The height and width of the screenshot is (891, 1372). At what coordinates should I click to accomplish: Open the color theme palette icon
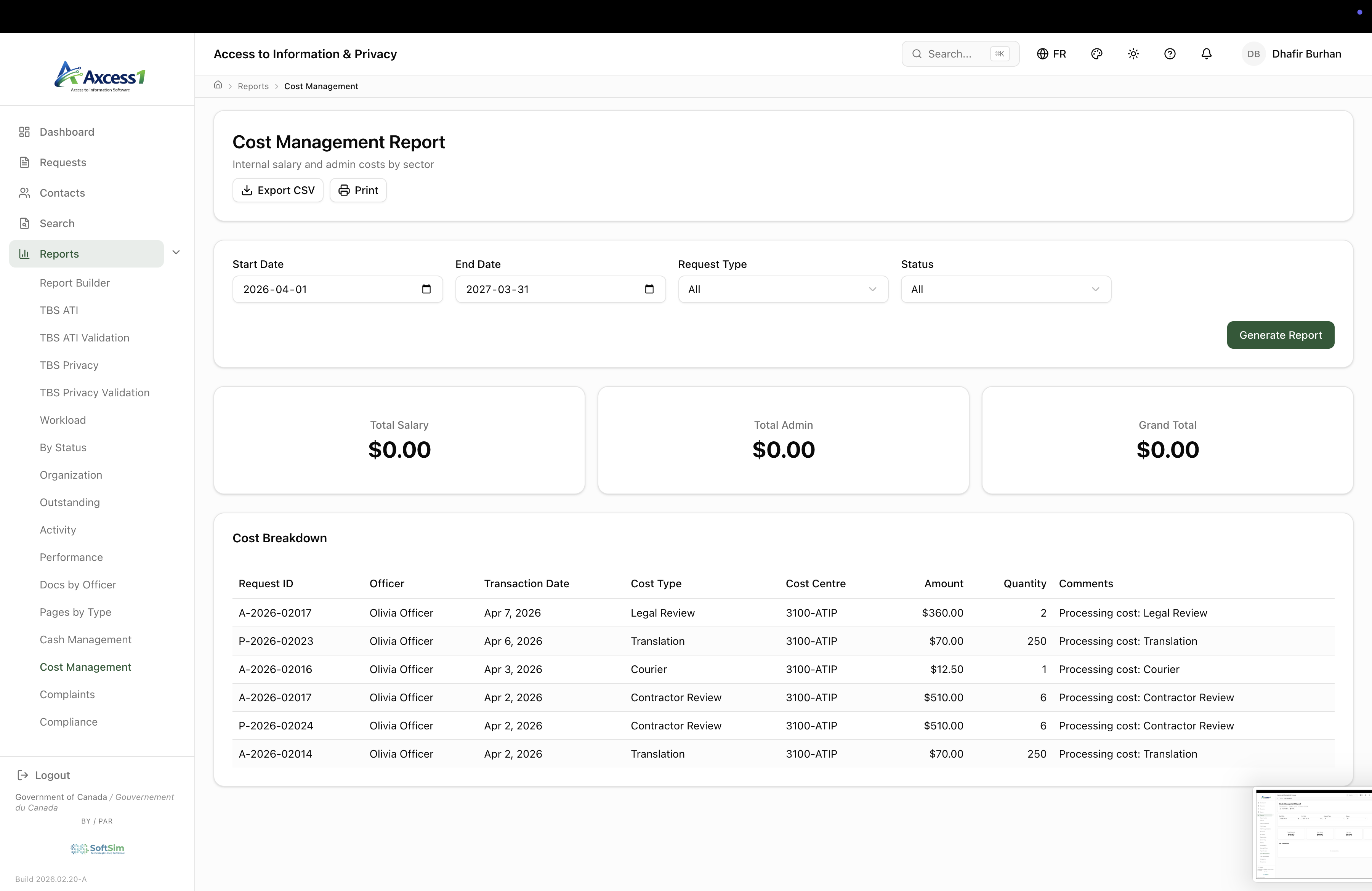coord(1096,54)
